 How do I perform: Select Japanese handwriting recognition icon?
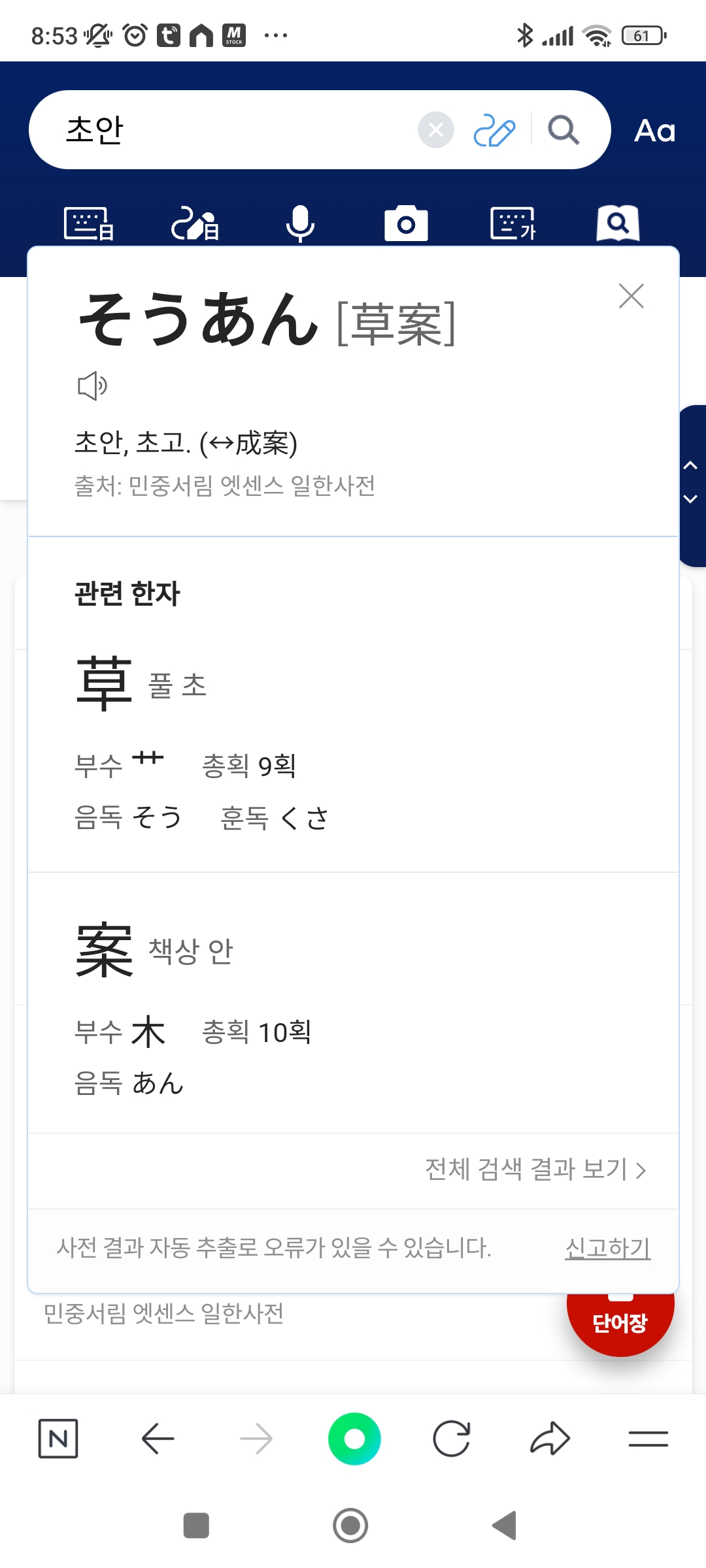coord(195,223)
